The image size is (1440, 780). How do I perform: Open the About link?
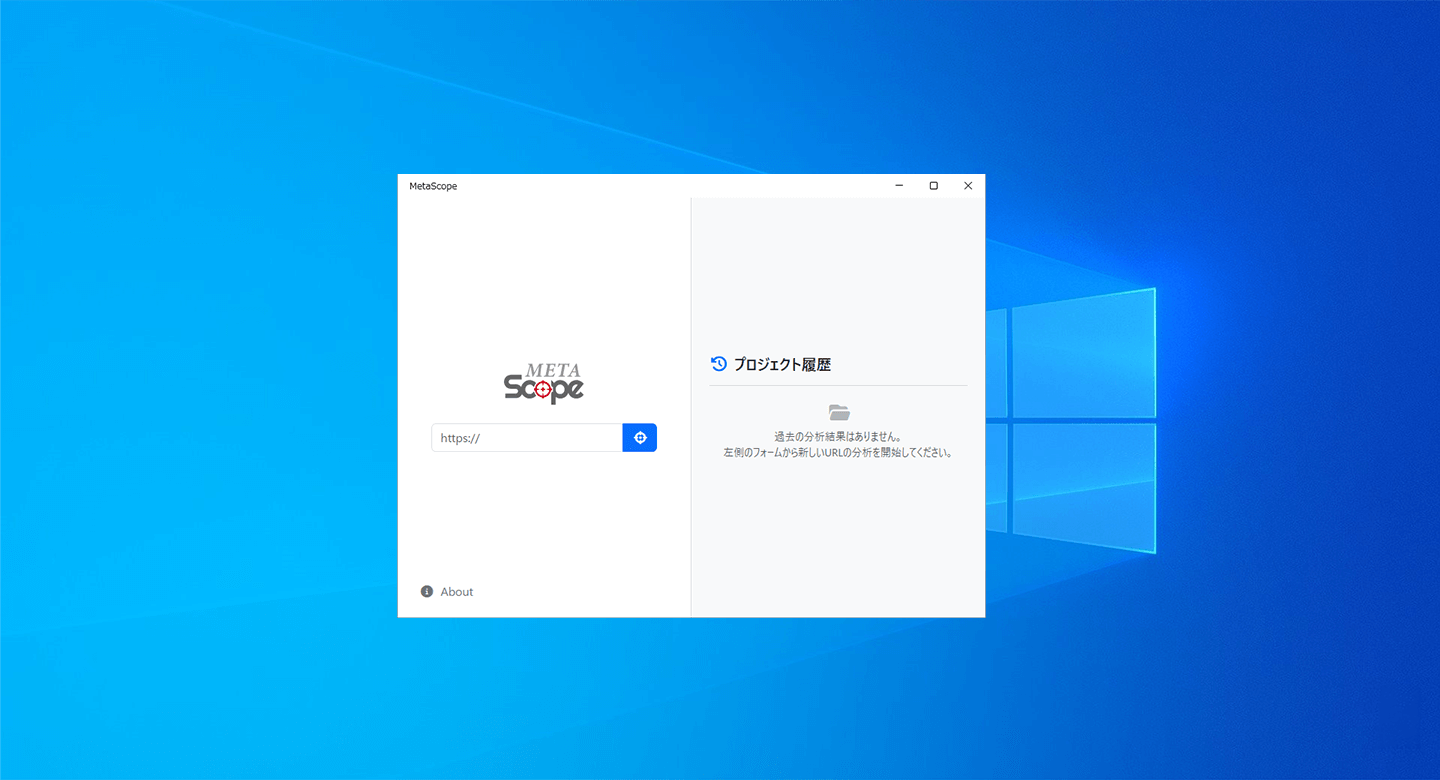click(456, 592)
